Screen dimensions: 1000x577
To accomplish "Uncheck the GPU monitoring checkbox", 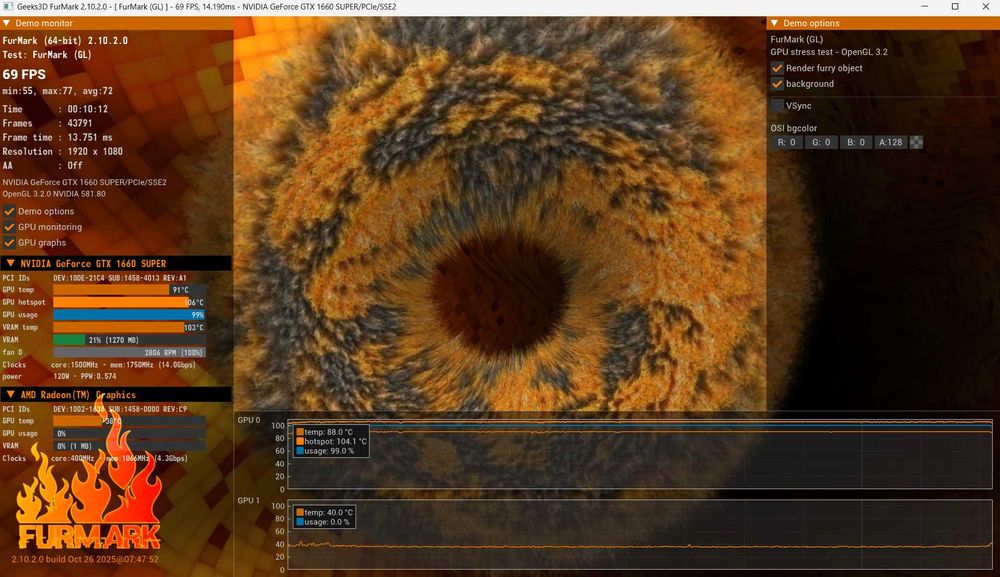I will tap(9, 227).
